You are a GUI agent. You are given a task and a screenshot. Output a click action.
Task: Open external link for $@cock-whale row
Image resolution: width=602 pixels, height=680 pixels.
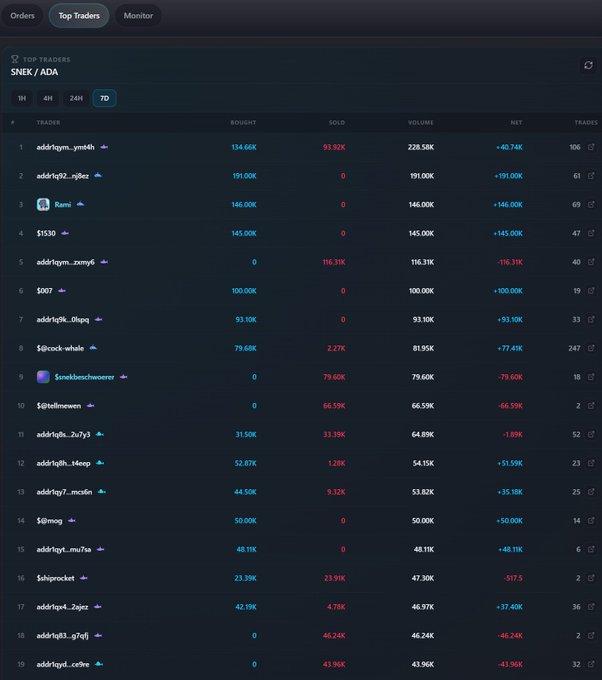click(591, 348)
